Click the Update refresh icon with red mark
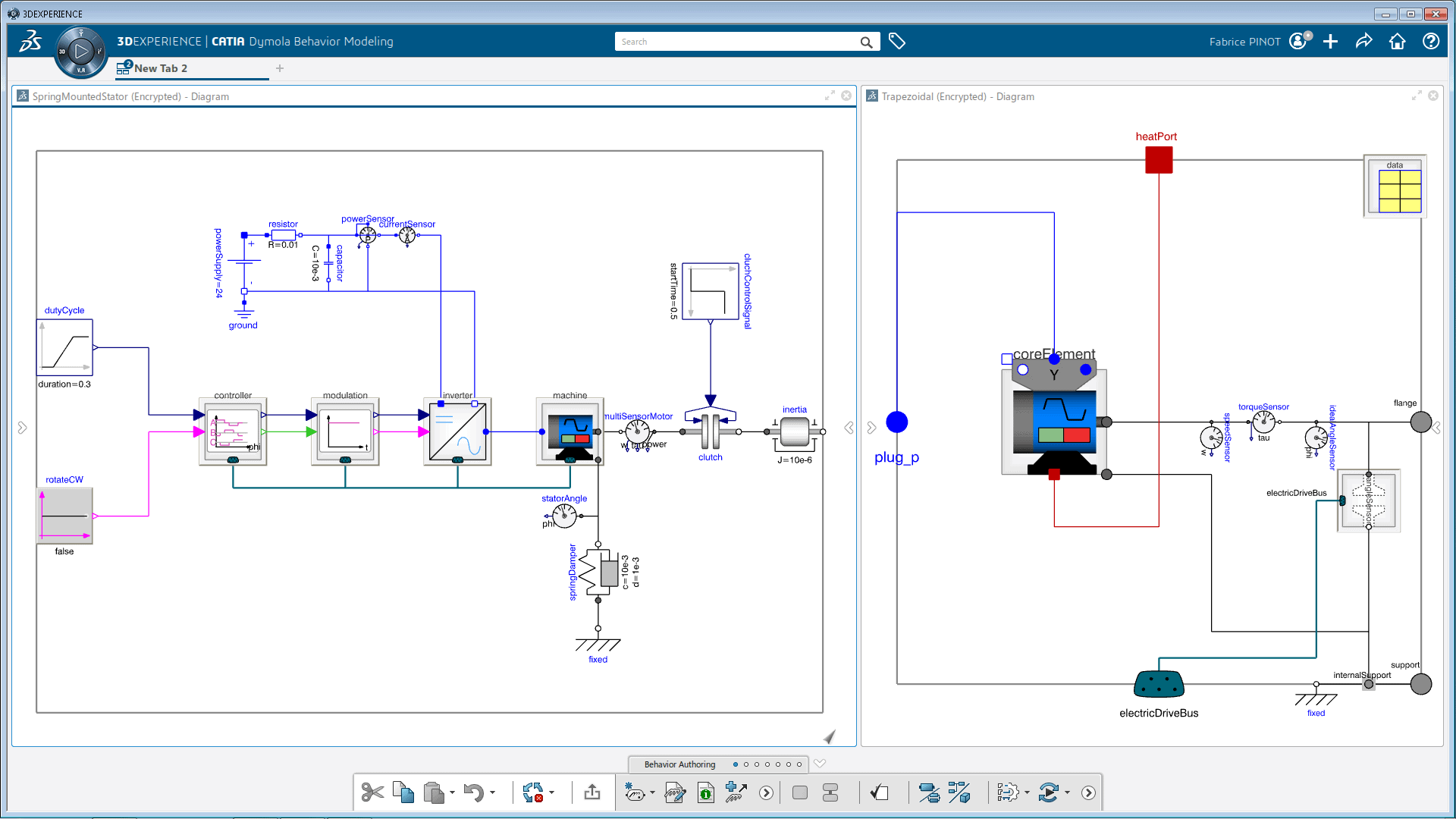The height and width of the screenshot is (819, 1456). (x=533, y=792)
